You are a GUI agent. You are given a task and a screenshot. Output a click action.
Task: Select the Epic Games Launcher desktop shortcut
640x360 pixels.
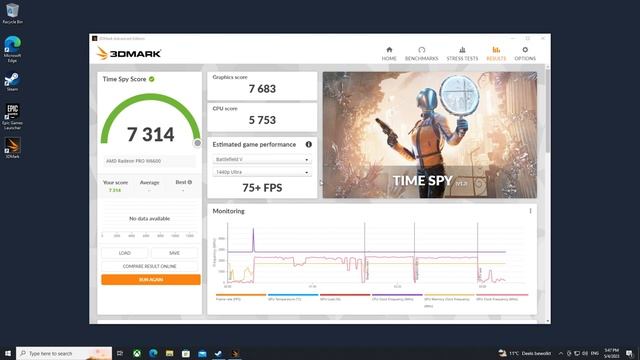pyautogui.click(x=12, y=117)
